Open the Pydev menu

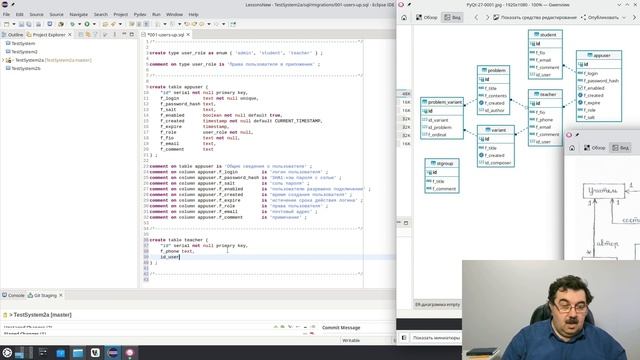140,14
